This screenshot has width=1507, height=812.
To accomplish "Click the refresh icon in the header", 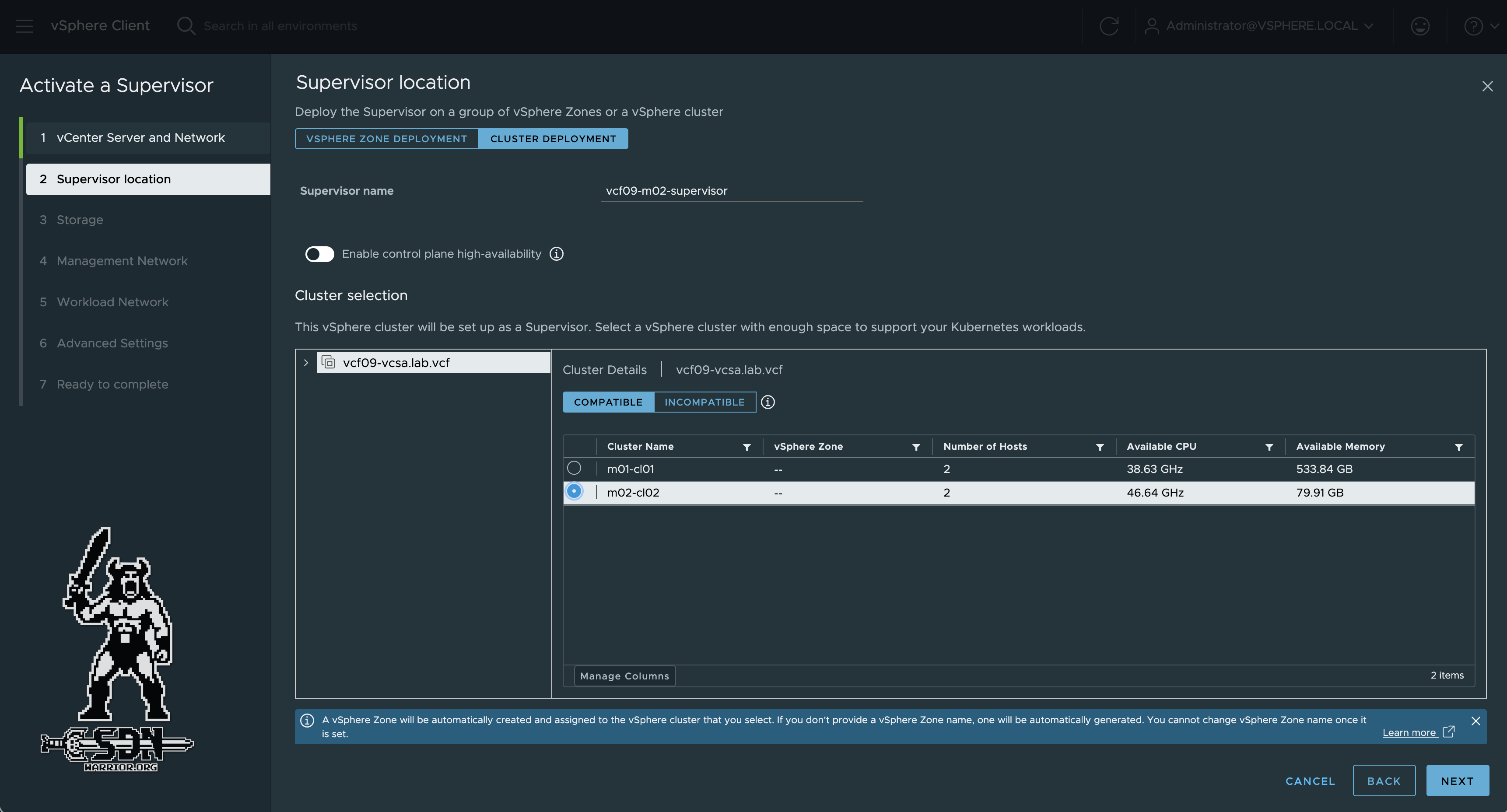I will click(x=1109, y=26).
